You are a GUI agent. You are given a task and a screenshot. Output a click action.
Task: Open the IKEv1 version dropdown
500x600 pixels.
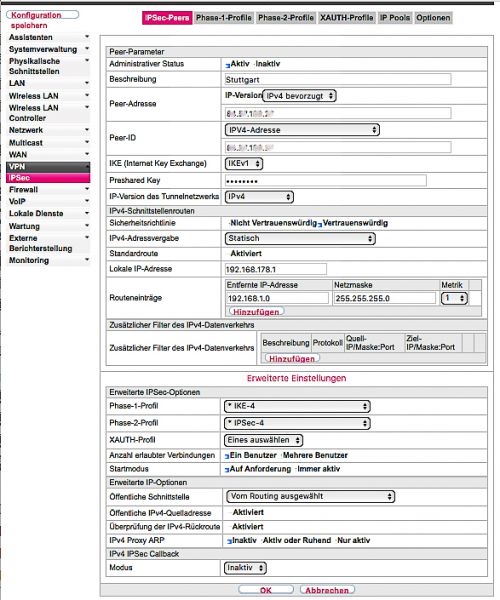tap(244, 163)
